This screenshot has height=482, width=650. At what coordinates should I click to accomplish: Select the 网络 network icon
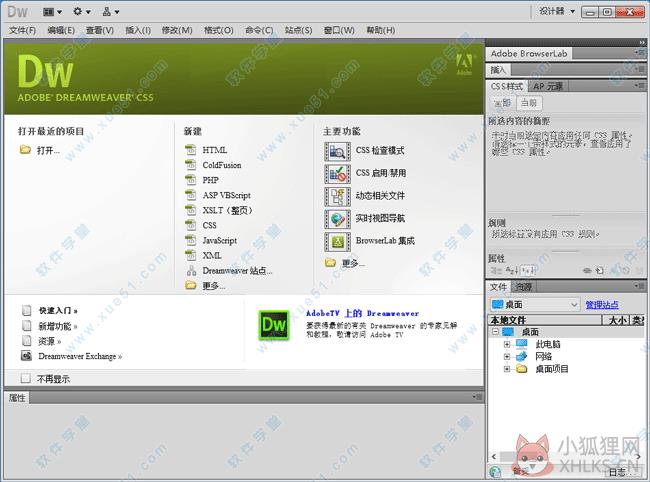[521, 356]
